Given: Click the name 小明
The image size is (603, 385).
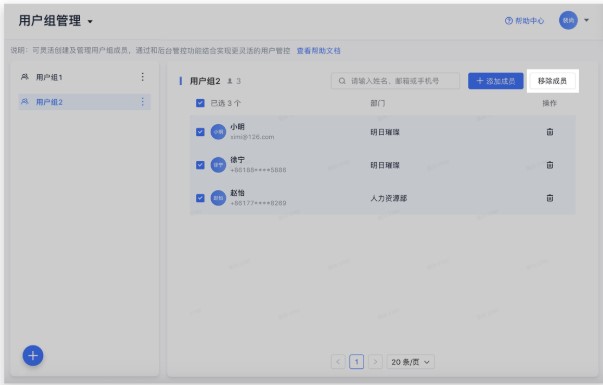Looking at the screenshot, I should click(x=237, y=127).
